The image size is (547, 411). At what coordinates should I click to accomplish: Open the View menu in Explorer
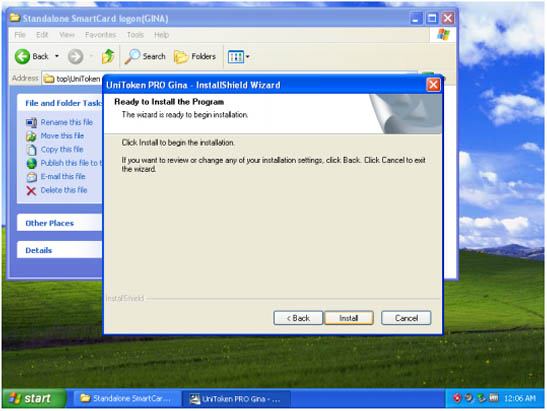point(67,35)
